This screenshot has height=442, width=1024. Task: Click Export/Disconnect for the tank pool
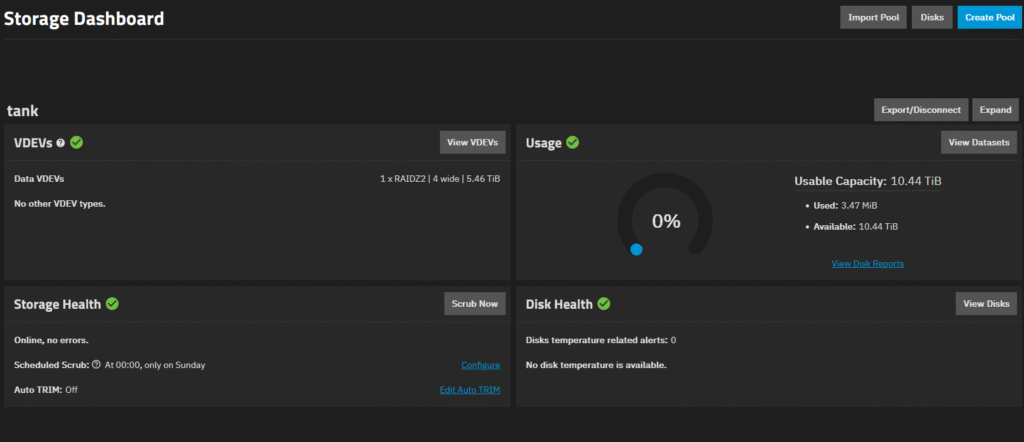point(921,110)
